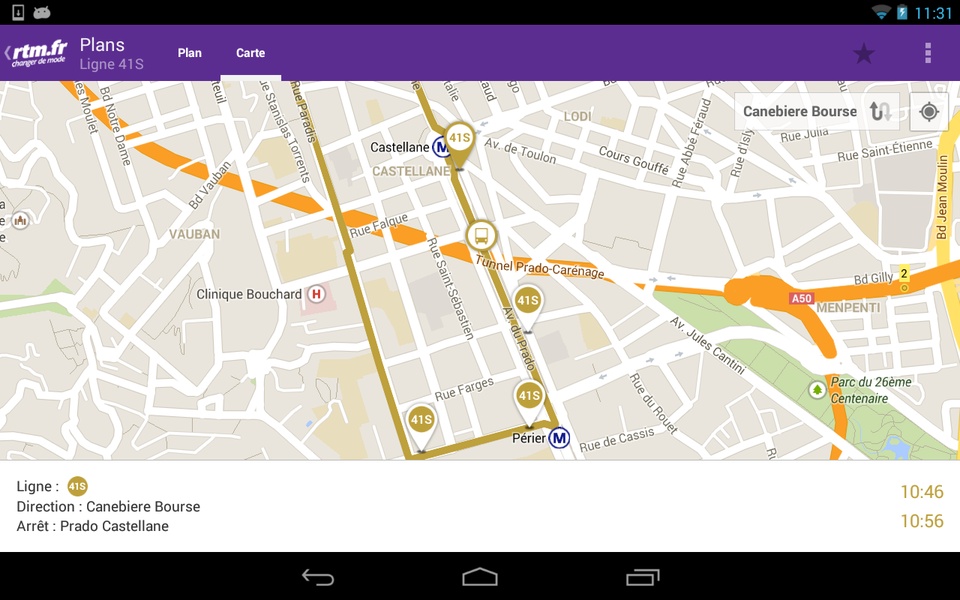Tap the Clinique Bouchard hospital icon
This screenshot has height=600, width=960.
[x=316, y=294]
